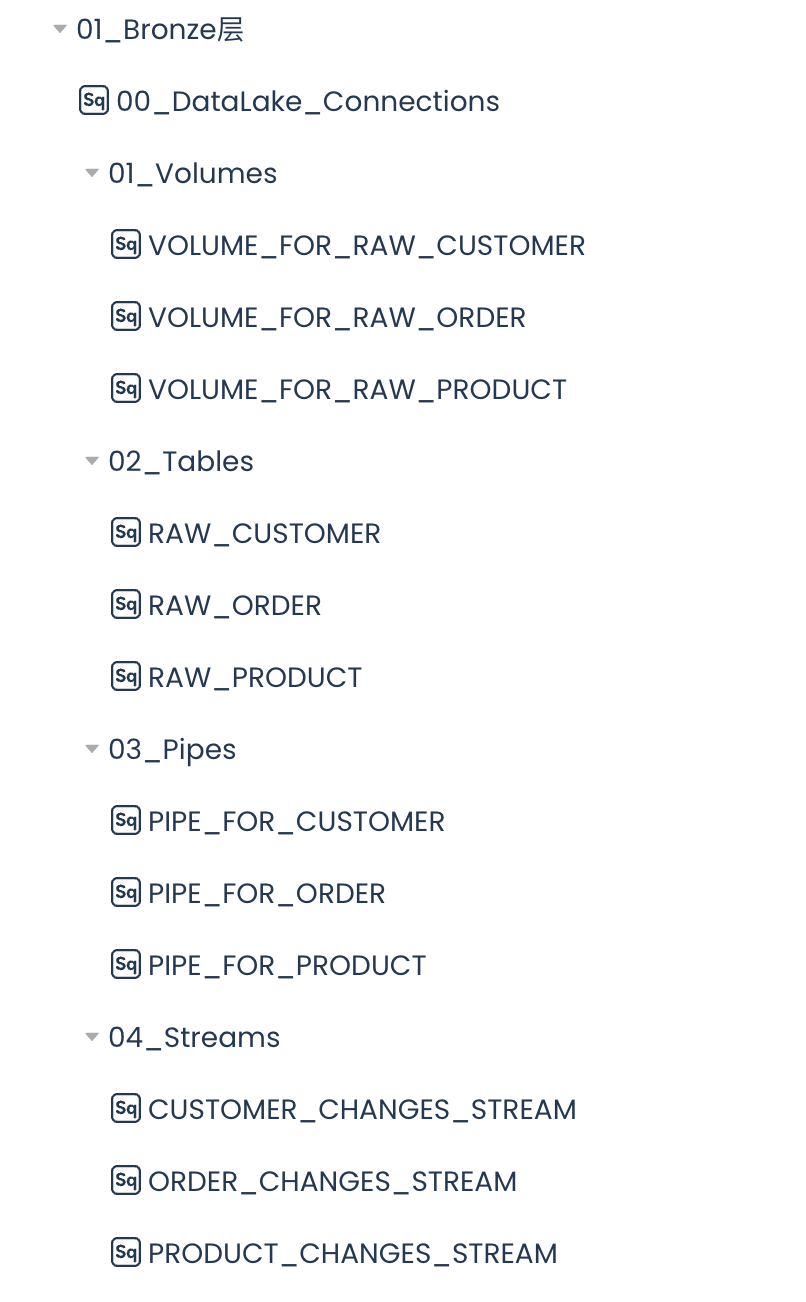Click the SQL icon beside RAW_PRODUCT
Viewport: 806px width, 1302px height.
click(x=125, y=677)
